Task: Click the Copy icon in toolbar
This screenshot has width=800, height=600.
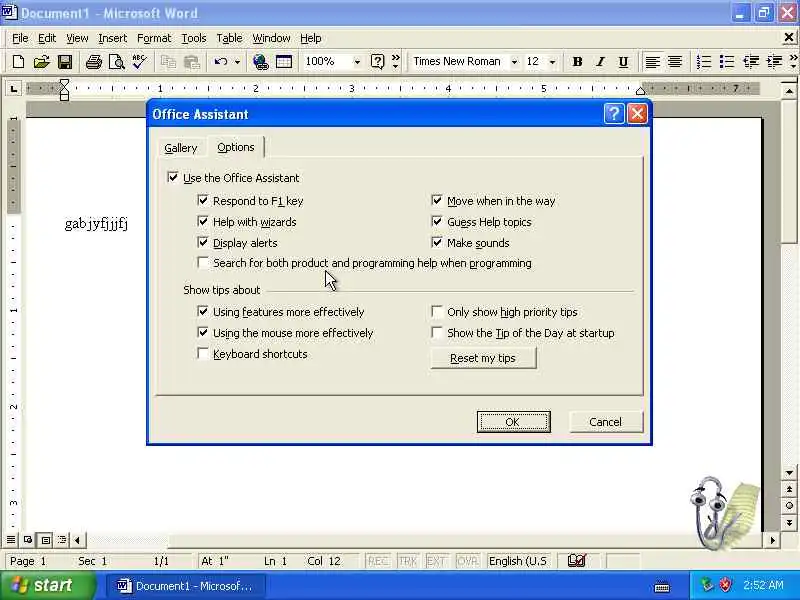Action: pyautogui.click(x=168, y=62)
